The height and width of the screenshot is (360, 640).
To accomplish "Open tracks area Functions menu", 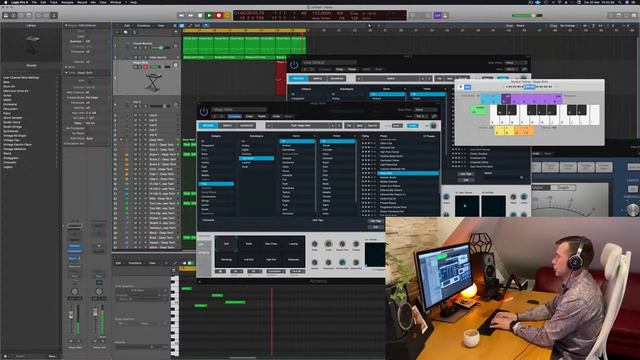I will 143,25.
